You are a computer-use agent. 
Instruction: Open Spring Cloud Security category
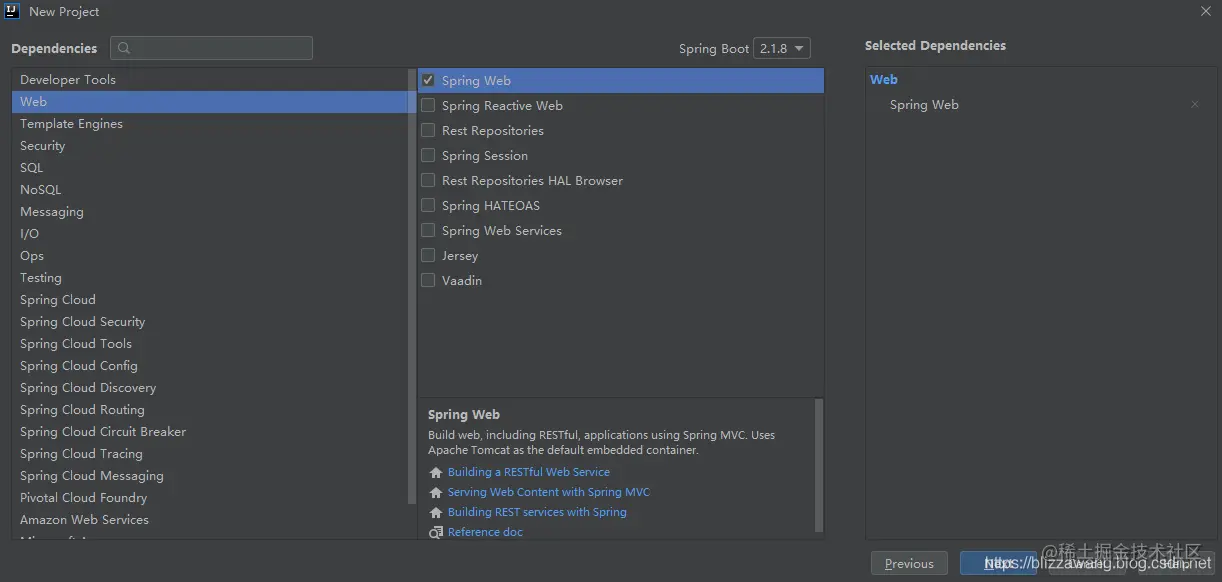pyautogui.click(x=210, y=322)
